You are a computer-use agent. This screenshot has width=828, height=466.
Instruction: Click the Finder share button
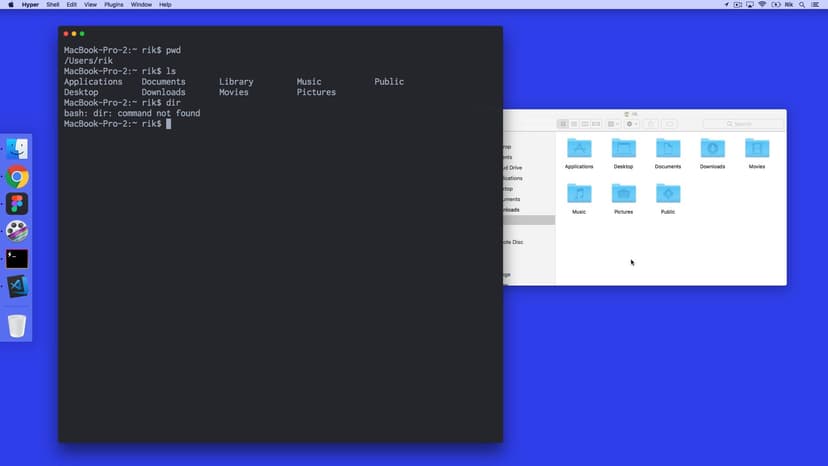651,124
